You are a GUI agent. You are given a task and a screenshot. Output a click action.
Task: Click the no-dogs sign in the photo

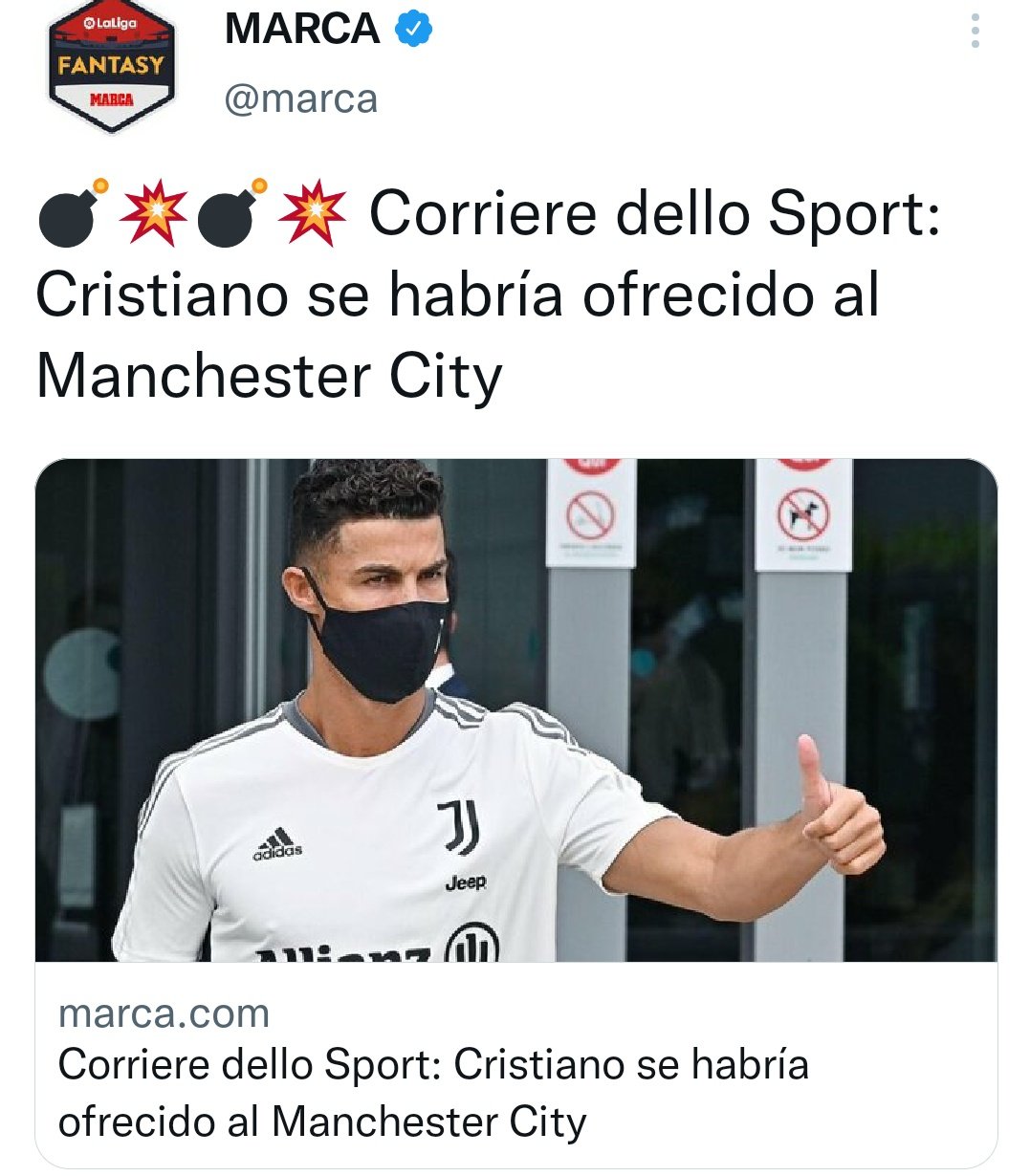click(x=803, y=516)
